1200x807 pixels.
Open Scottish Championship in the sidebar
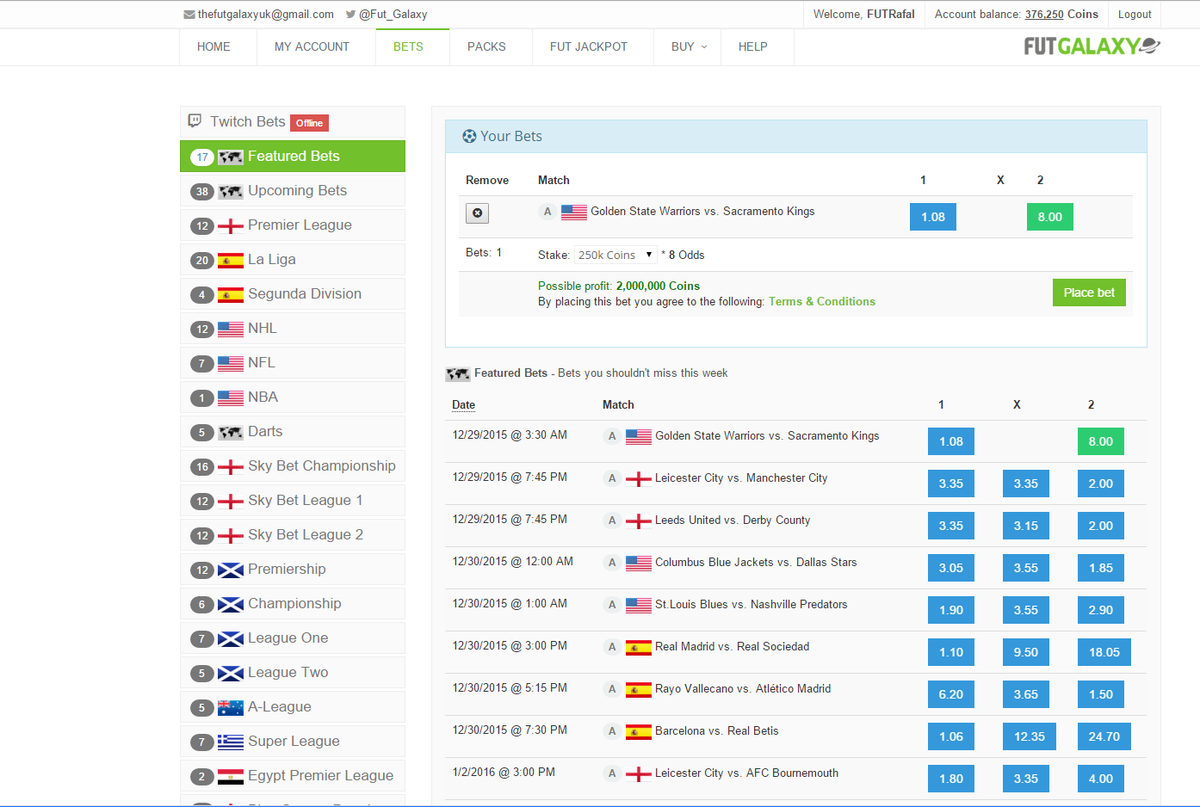pos(292,604)
